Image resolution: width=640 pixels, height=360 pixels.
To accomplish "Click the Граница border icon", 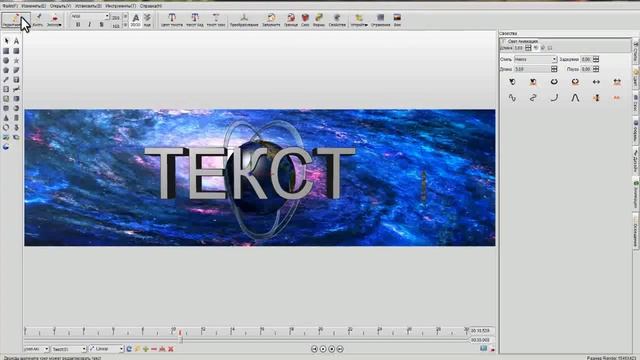I will tap(291, 19).
